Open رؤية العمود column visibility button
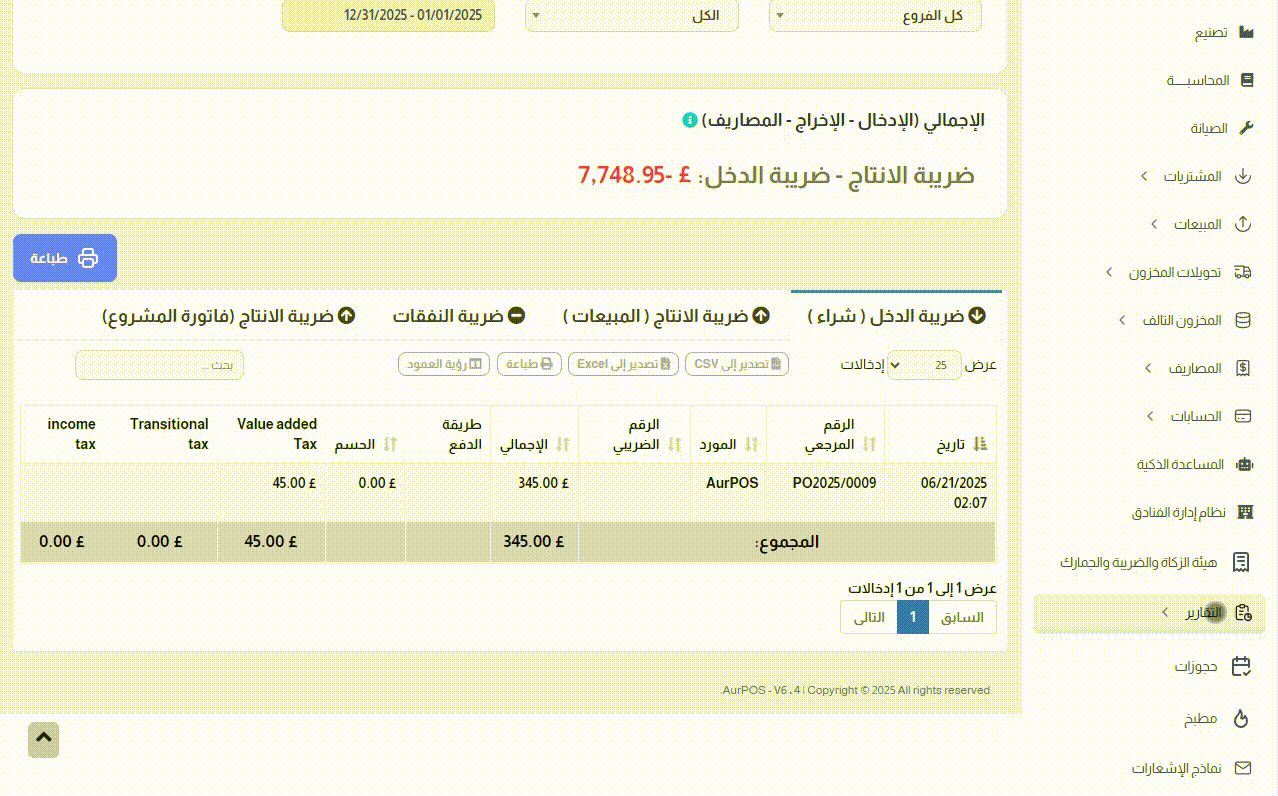The image size is (1278, 796). point(445,364)
